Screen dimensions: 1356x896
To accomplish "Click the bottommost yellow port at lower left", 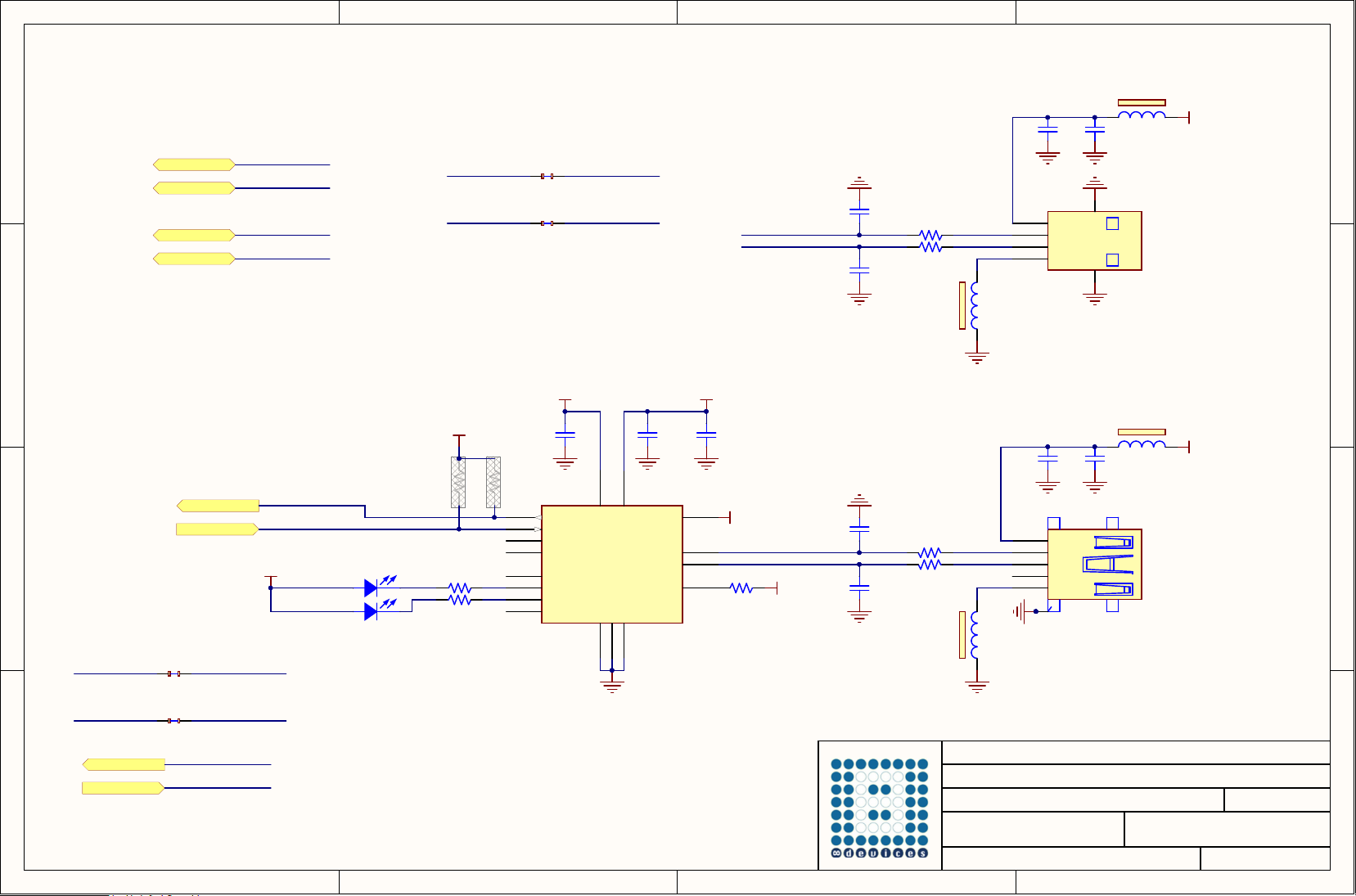I will coord(123,788).
